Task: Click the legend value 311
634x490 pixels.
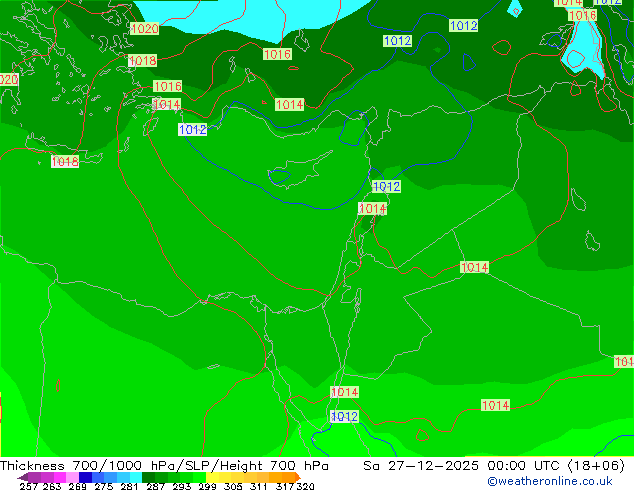Action: (x=259, y=486)
